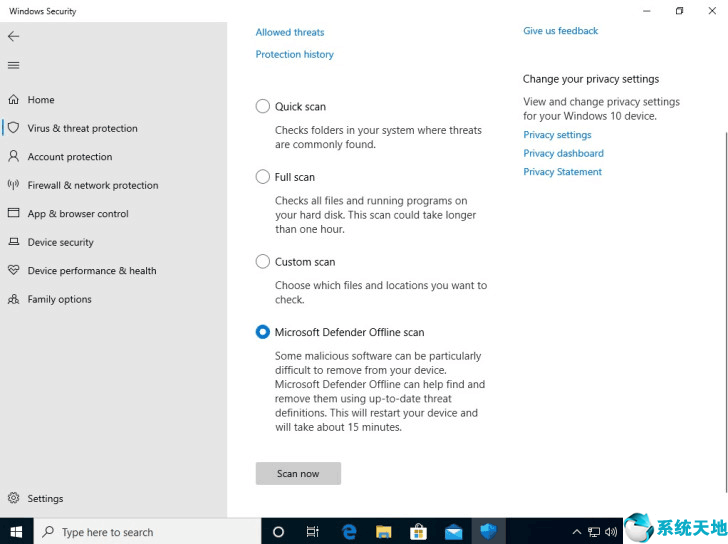Click the Custom scan label text

(x=305, y=262)
